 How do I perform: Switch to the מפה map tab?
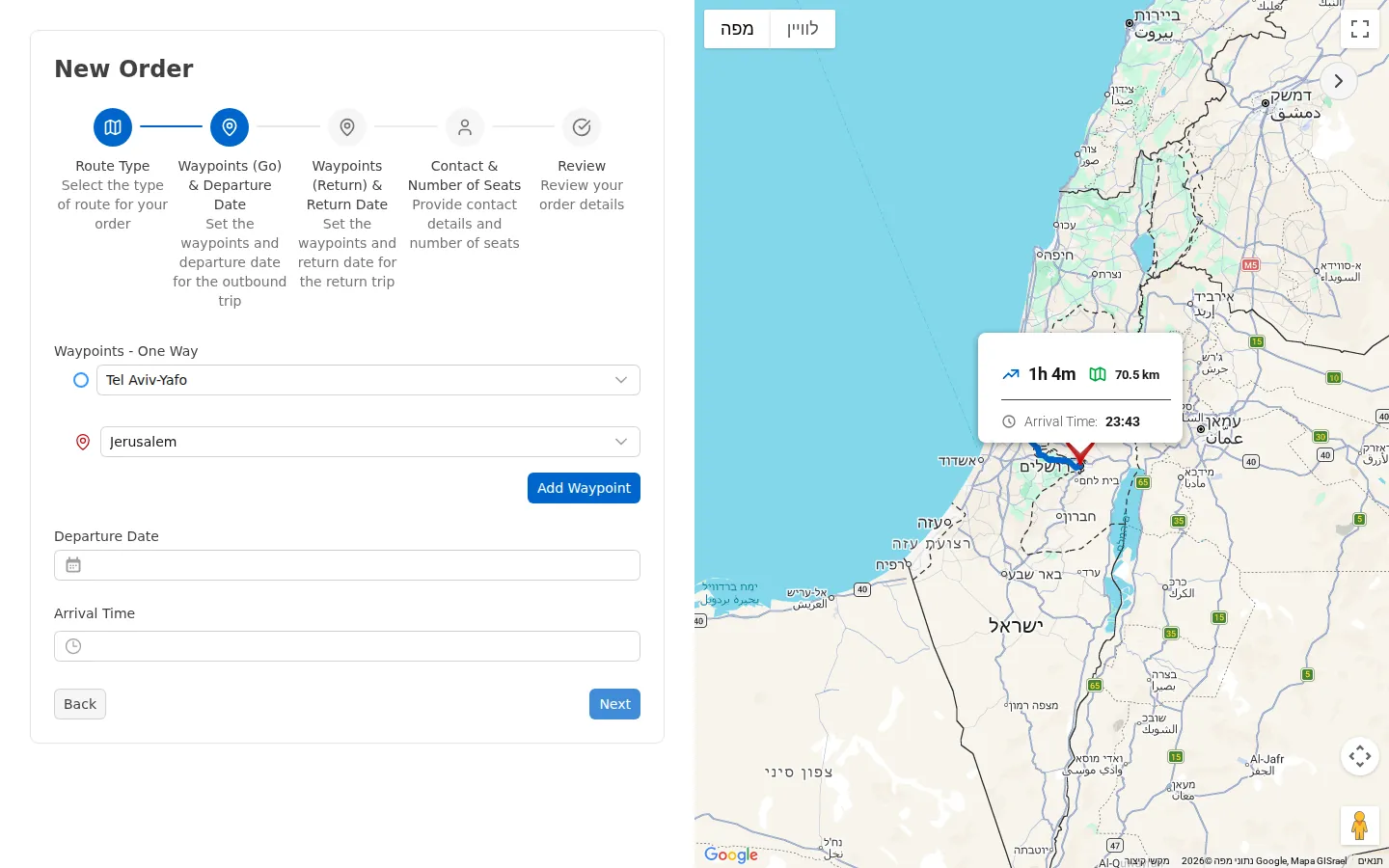737,29
